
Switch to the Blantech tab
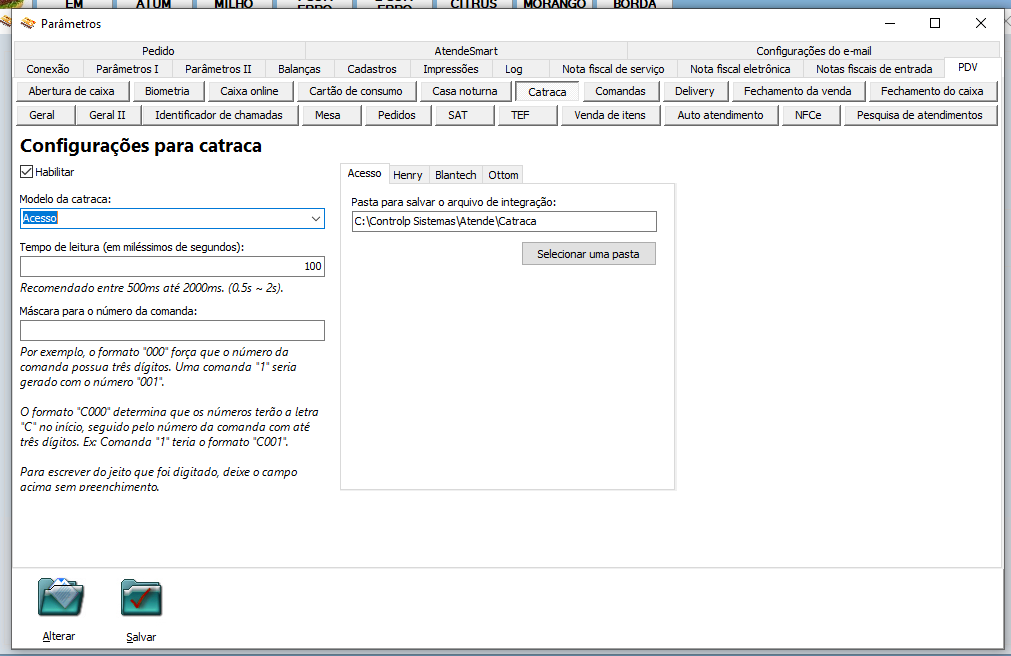tap(455, 174)
